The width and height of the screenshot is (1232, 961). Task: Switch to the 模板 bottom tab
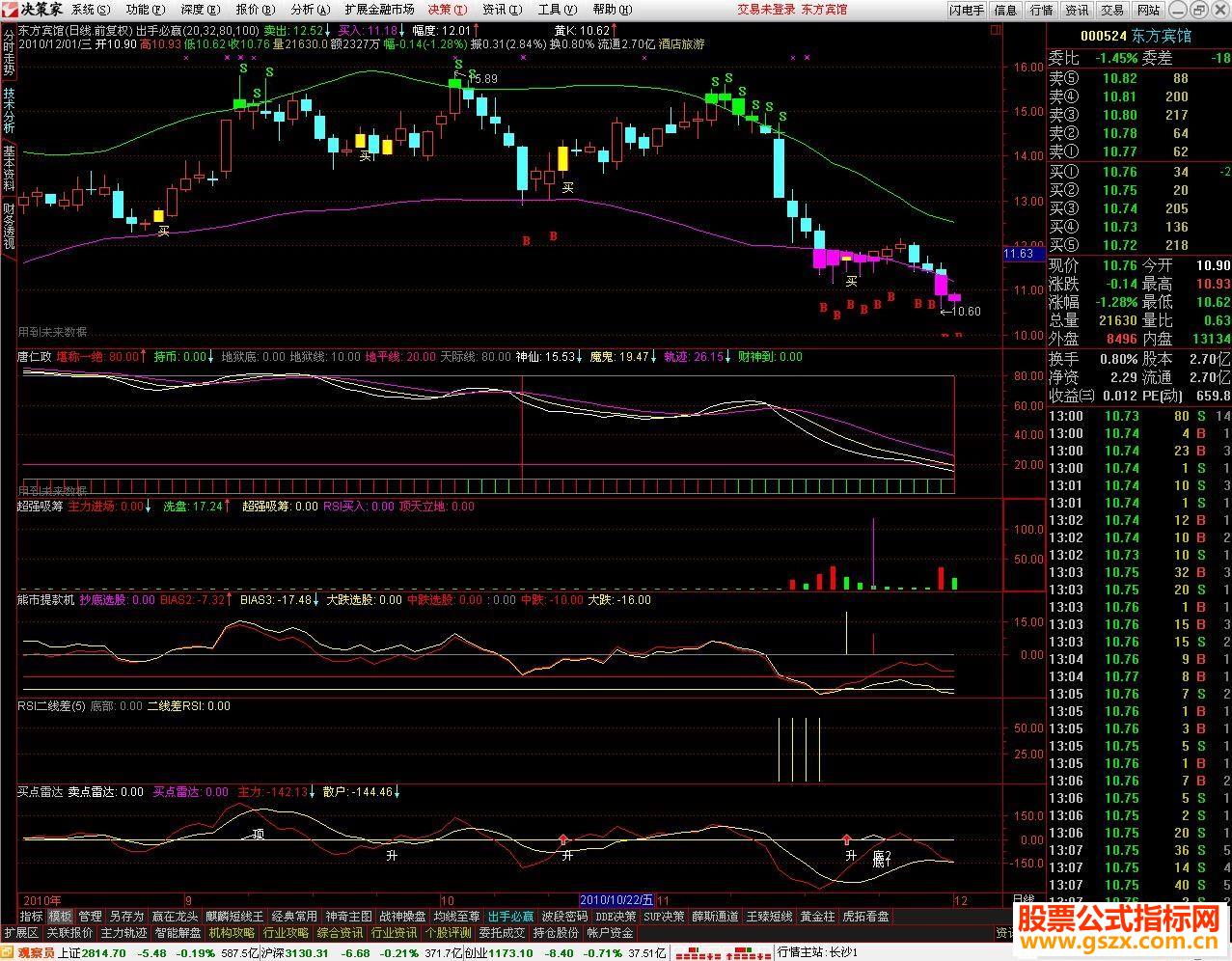pyautogui.click(x=61, y=916)
